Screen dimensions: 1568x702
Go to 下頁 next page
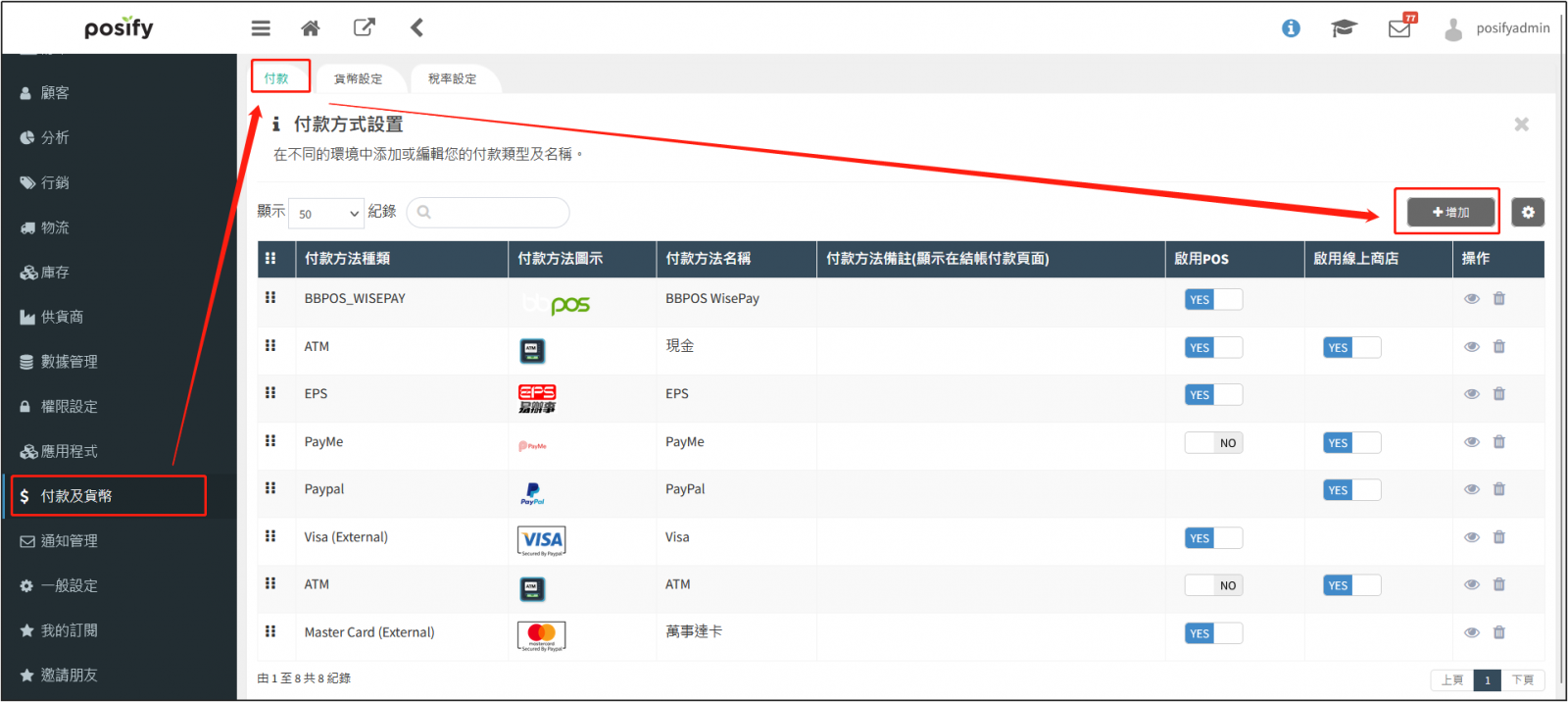(x=1522, y=680)
